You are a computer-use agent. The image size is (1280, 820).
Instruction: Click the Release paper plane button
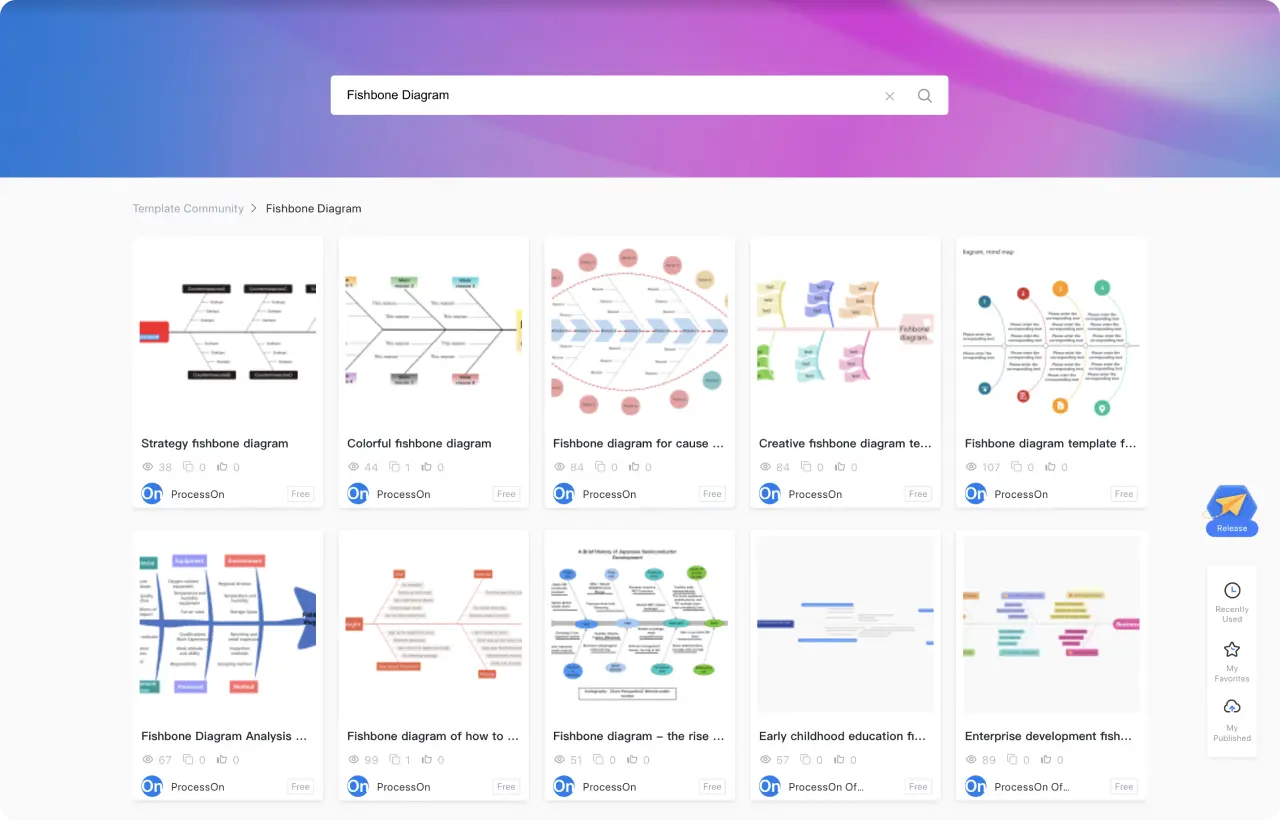(1231, 509)
